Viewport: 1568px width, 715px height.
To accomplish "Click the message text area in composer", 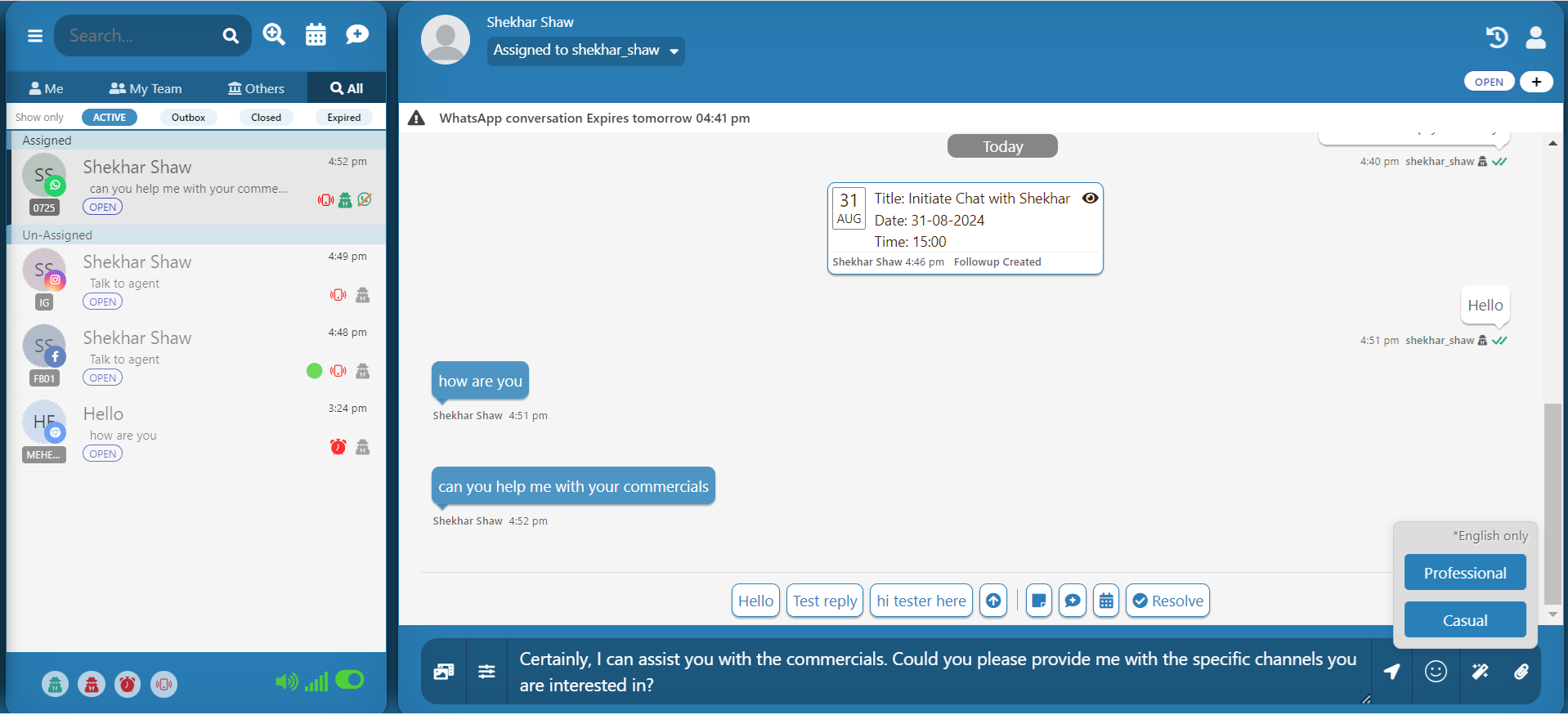I will point(939,672).
